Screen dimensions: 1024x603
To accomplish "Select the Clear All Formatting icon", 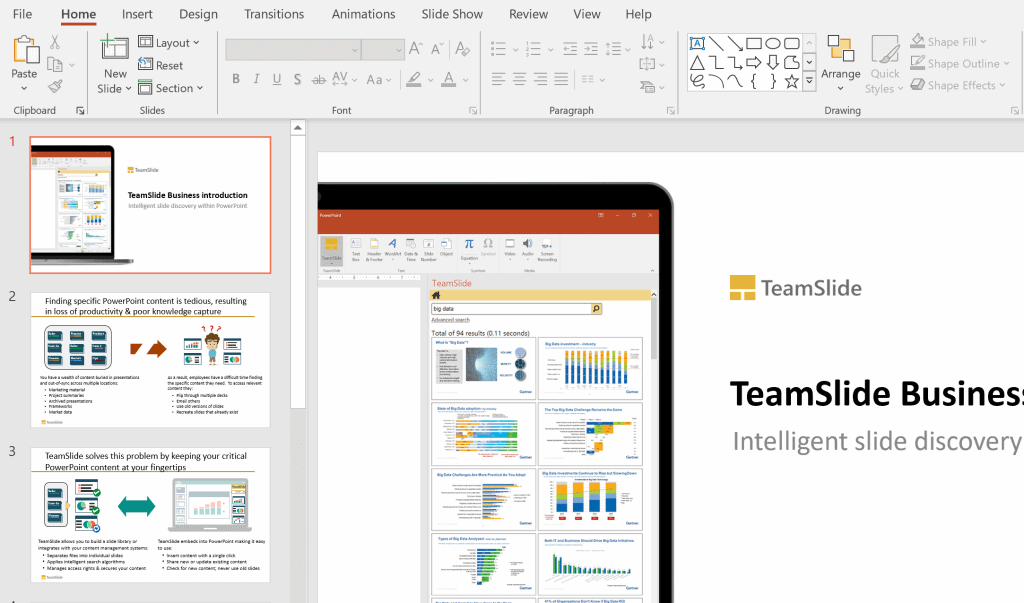I will point(462,47).
